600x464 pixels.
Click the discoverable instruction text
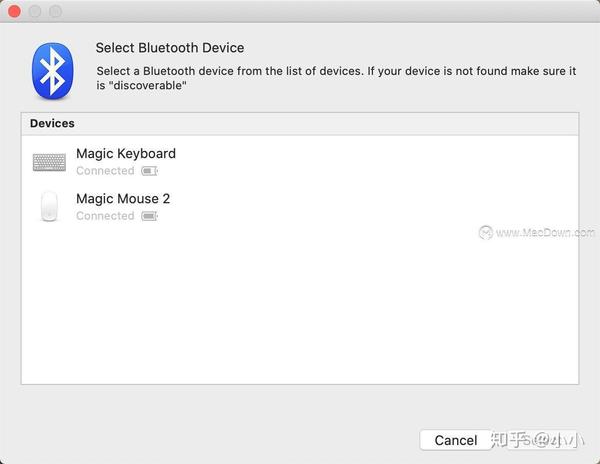click(x=336, y=78)
